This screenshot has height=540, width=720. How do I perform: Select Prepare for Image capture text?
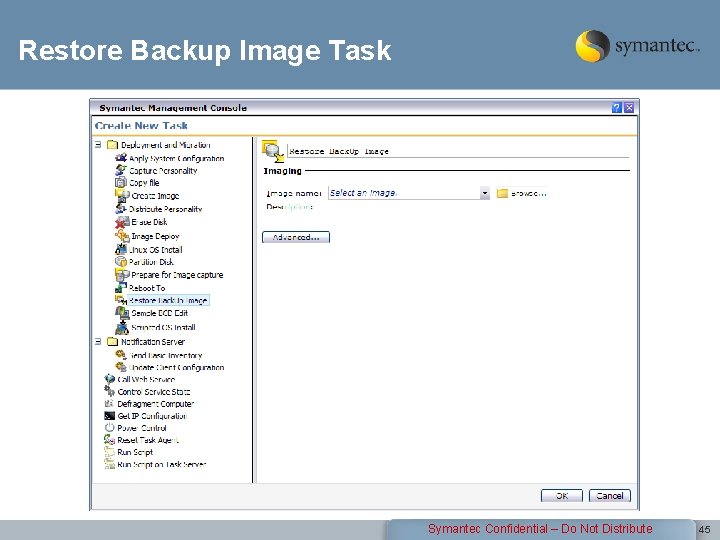(177, 275)
